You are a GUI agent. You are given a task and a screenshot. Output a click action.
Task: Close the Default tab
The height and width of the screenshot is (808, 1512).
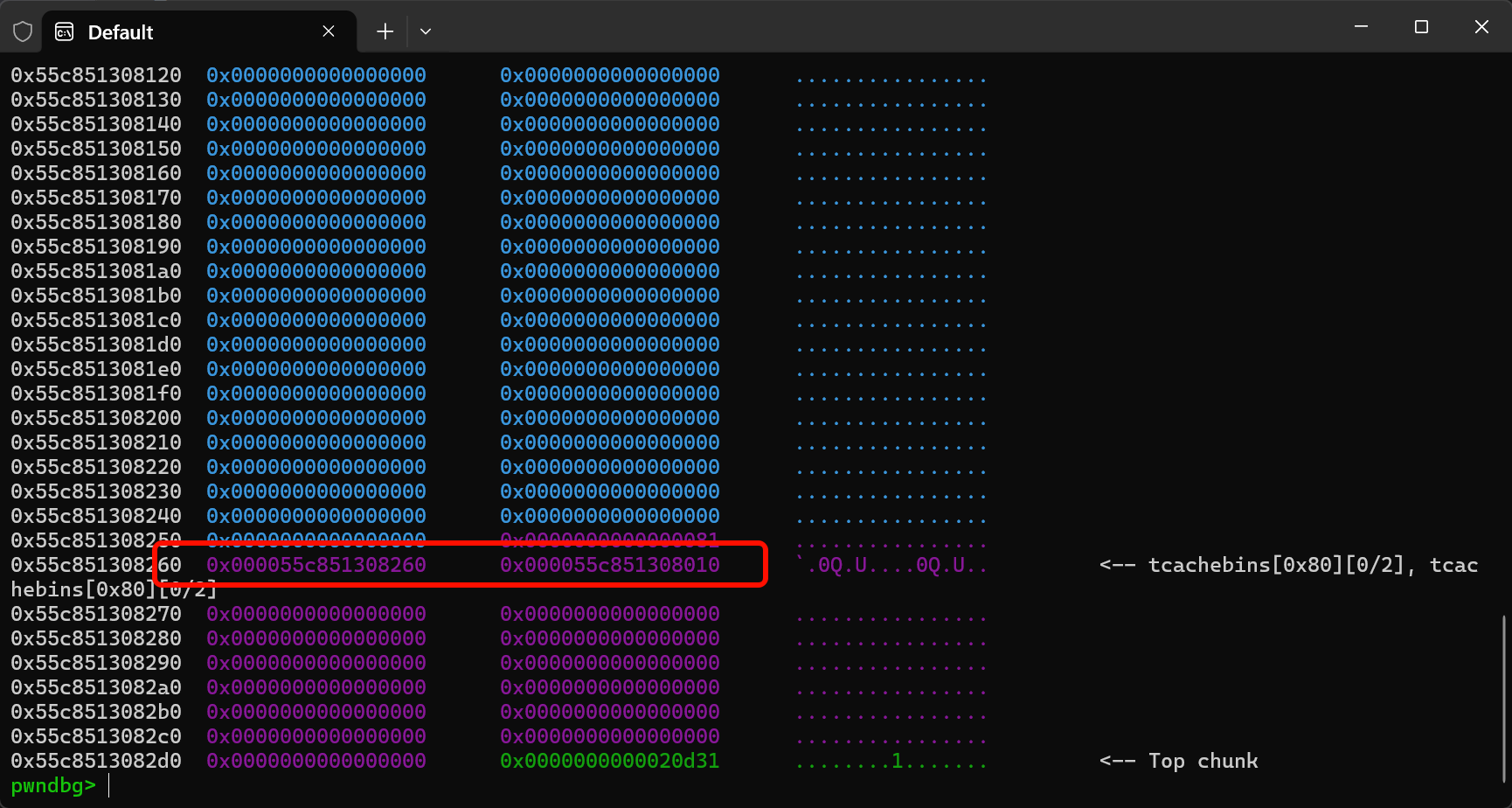point(329,31)
